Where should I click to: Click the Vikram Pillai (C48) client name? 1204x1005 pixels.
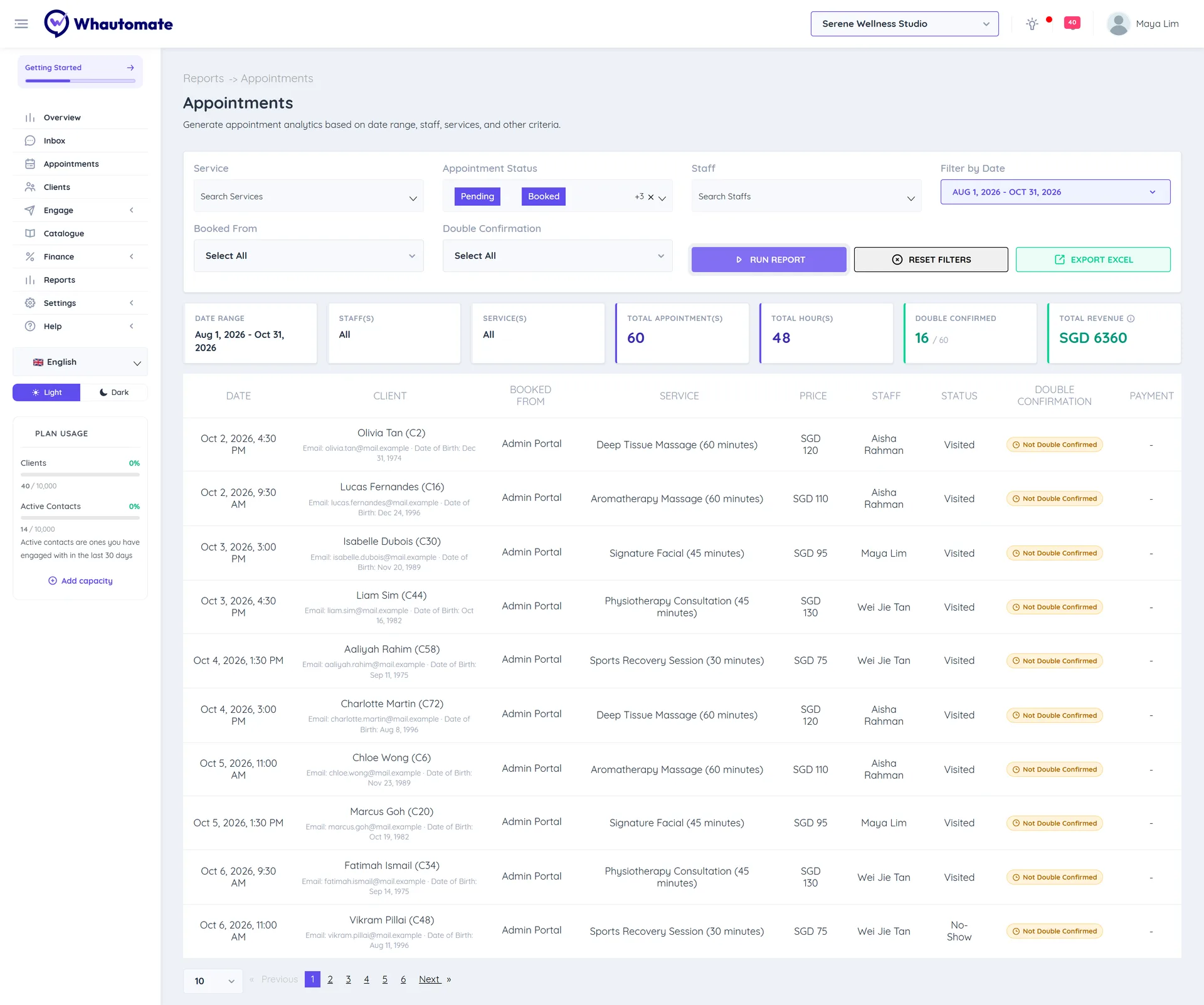[391, 920]
